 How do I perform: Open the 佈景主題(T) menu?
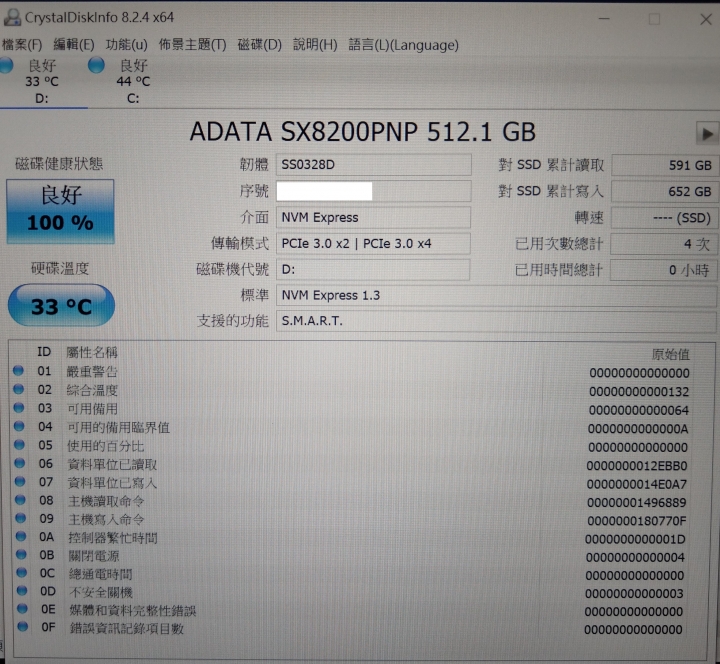coord(192,45)
